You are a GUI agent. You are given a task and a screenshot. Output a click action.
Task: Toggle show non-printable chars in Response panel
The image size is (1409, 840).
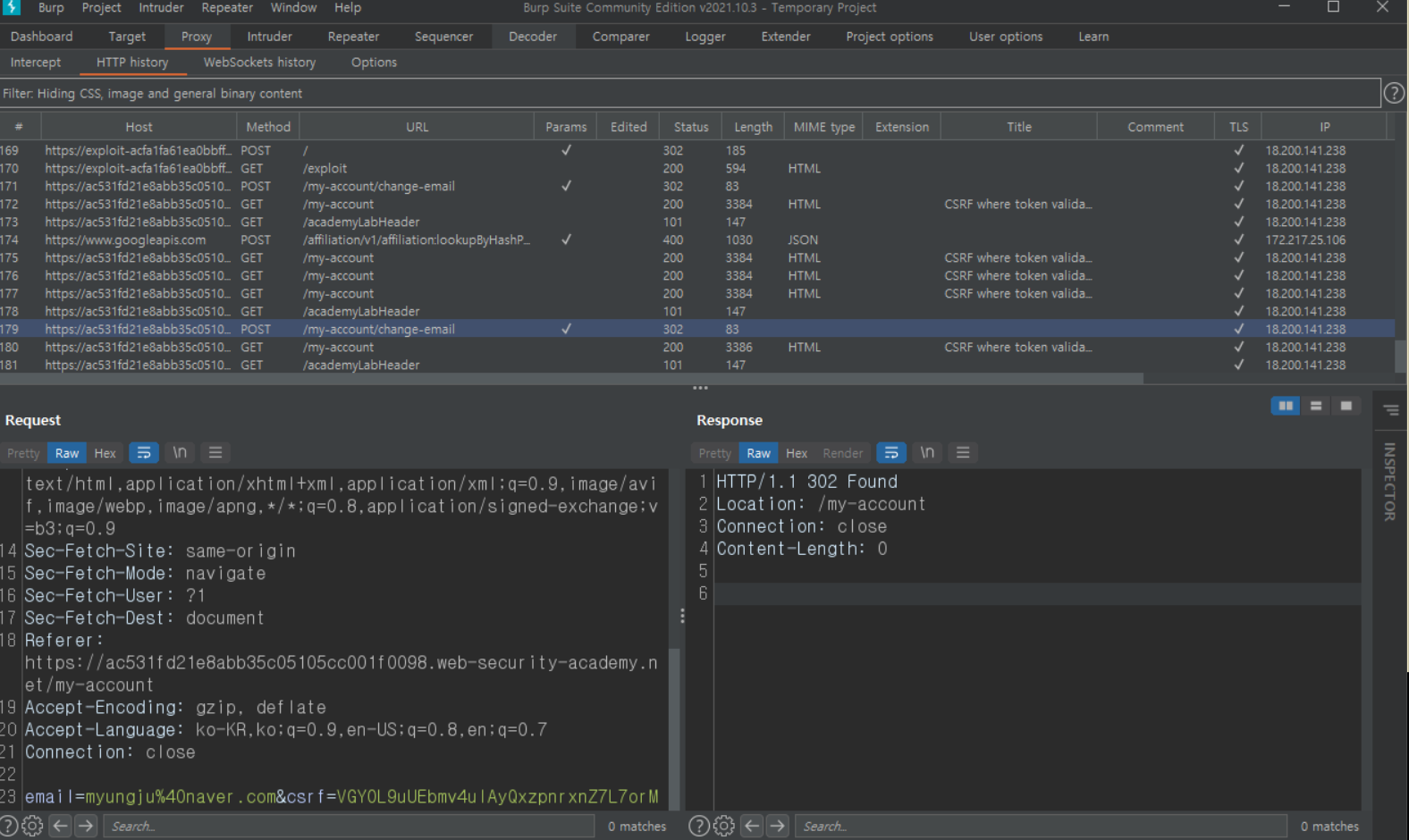927,453
